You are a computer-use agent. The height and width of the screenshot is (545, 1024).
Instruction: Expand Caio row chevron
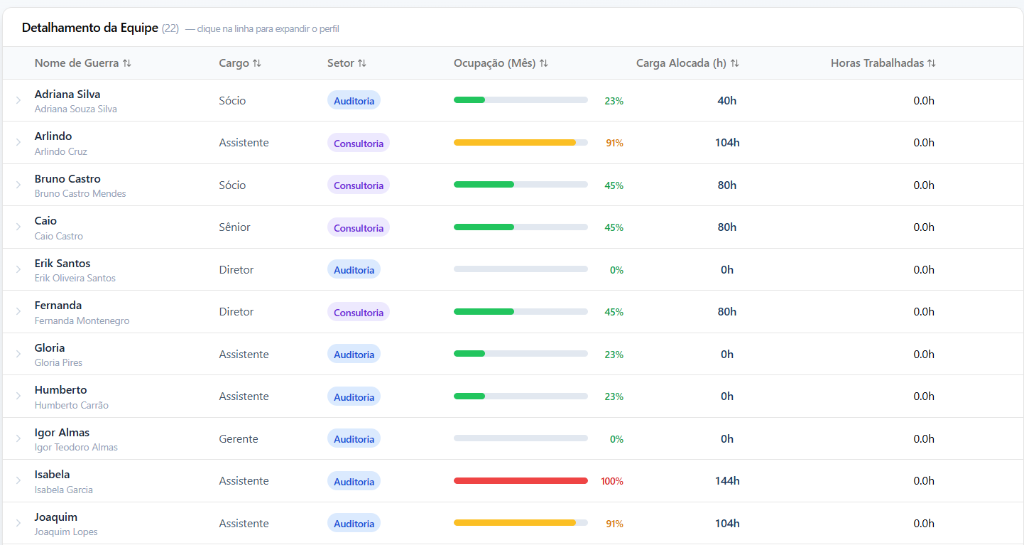tap(18, 227)
